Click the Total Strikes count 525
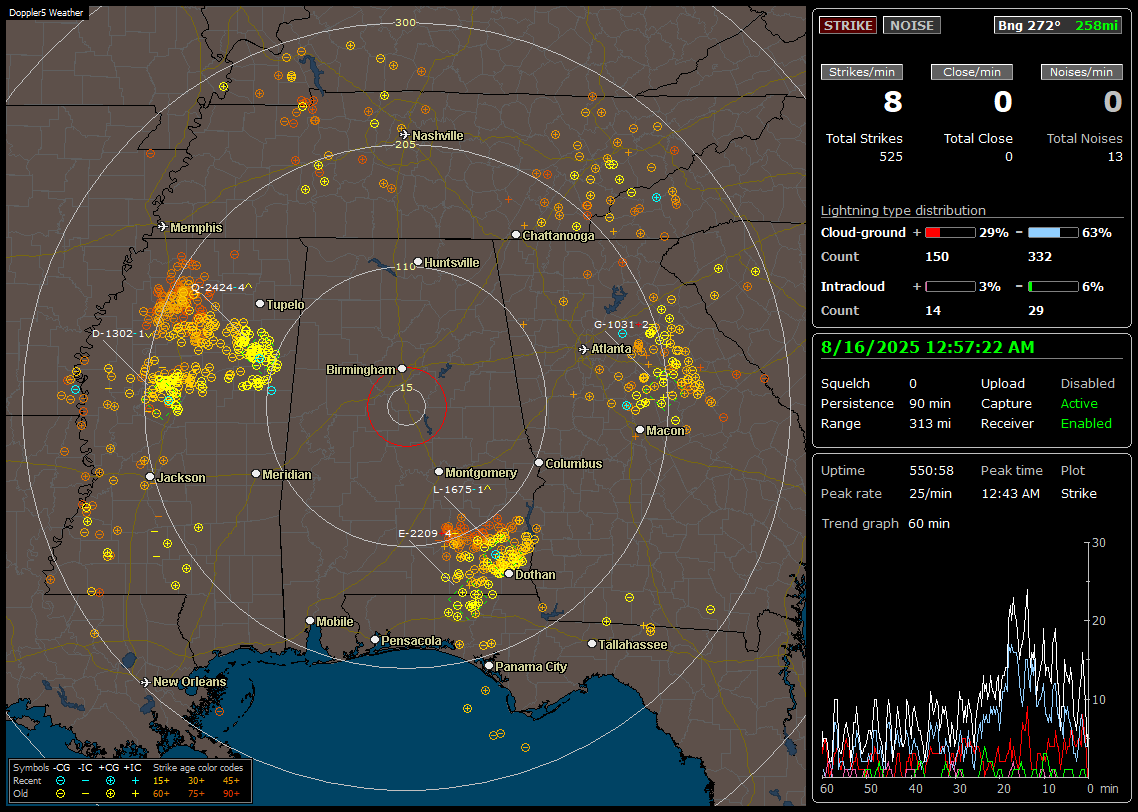The width and height of the screenshot is (1138, 812). [891, 157]
